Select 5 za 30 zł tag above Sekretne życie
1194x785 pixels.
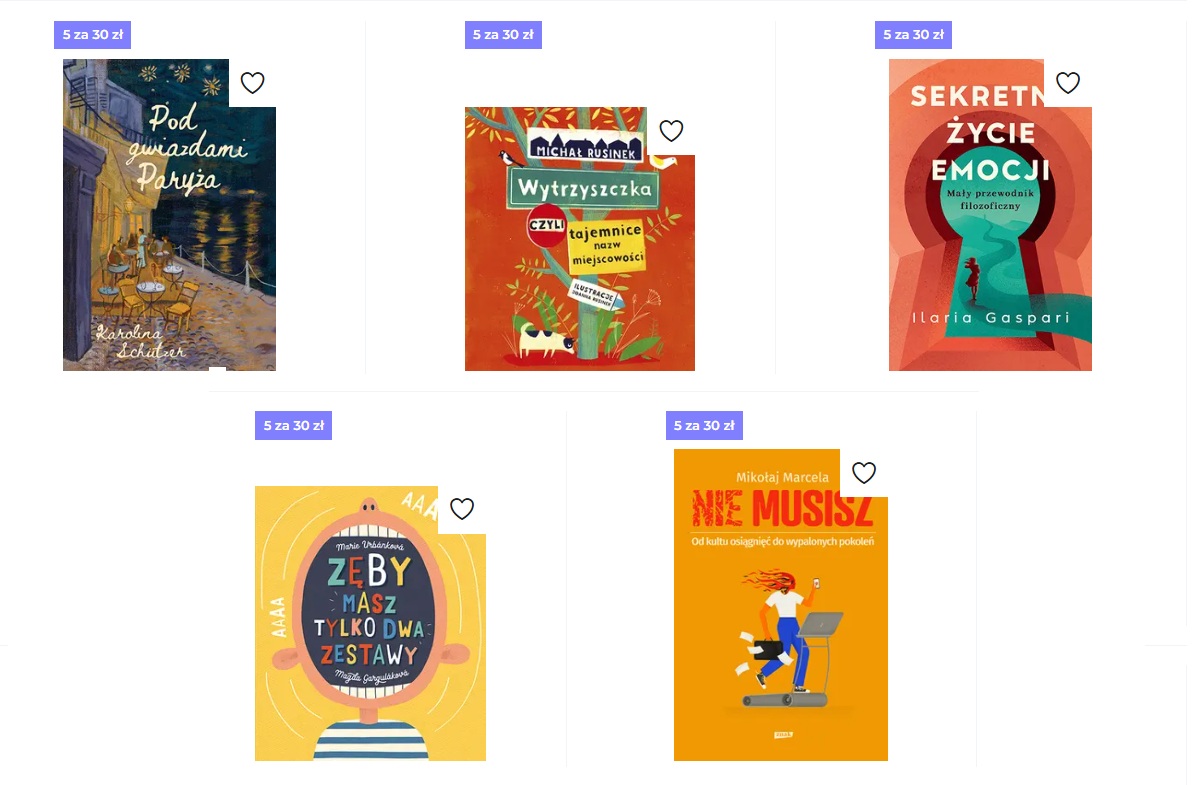[x=913, y=34]
